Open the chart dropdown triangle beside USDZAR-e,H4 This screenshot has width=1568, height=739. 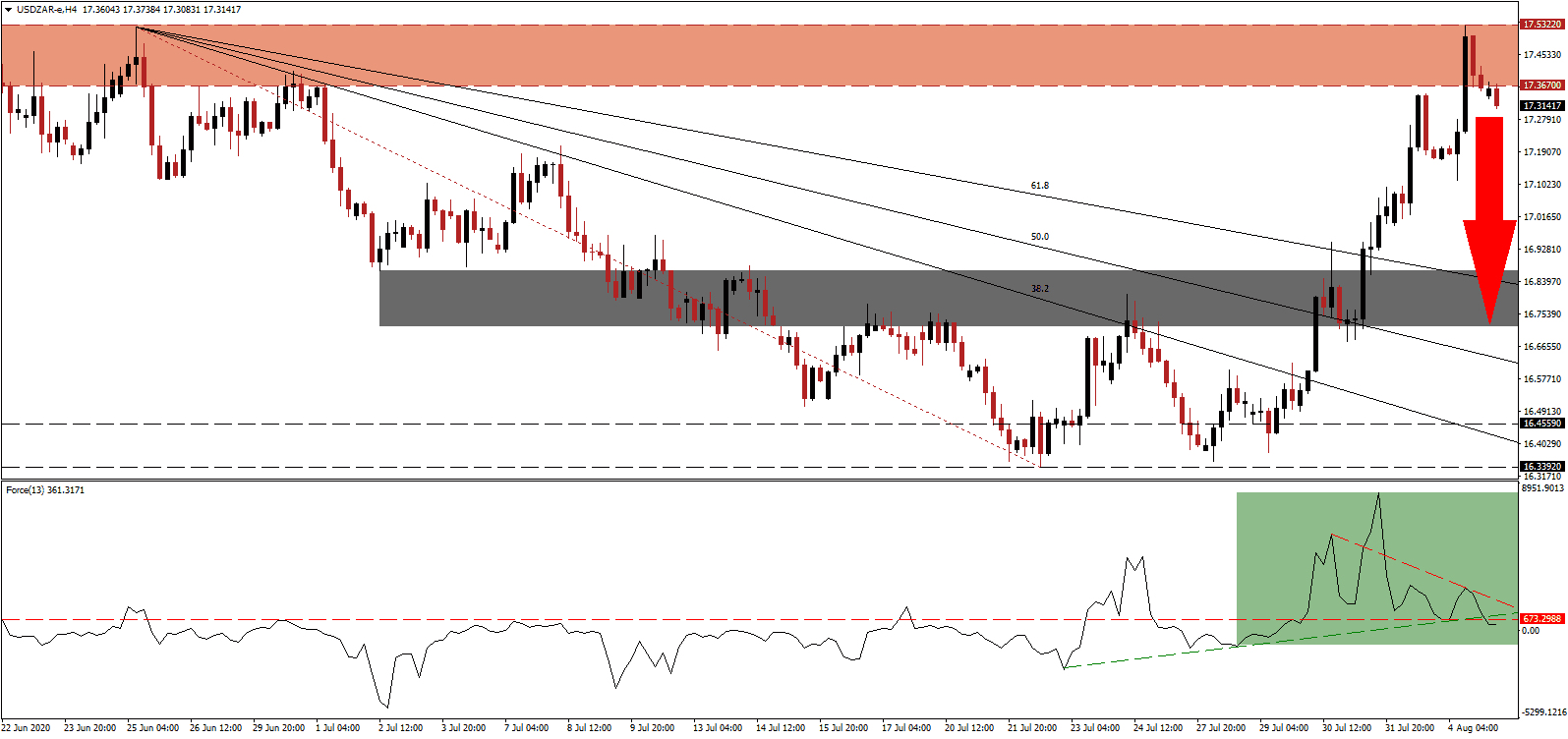[x=8, y=10]
